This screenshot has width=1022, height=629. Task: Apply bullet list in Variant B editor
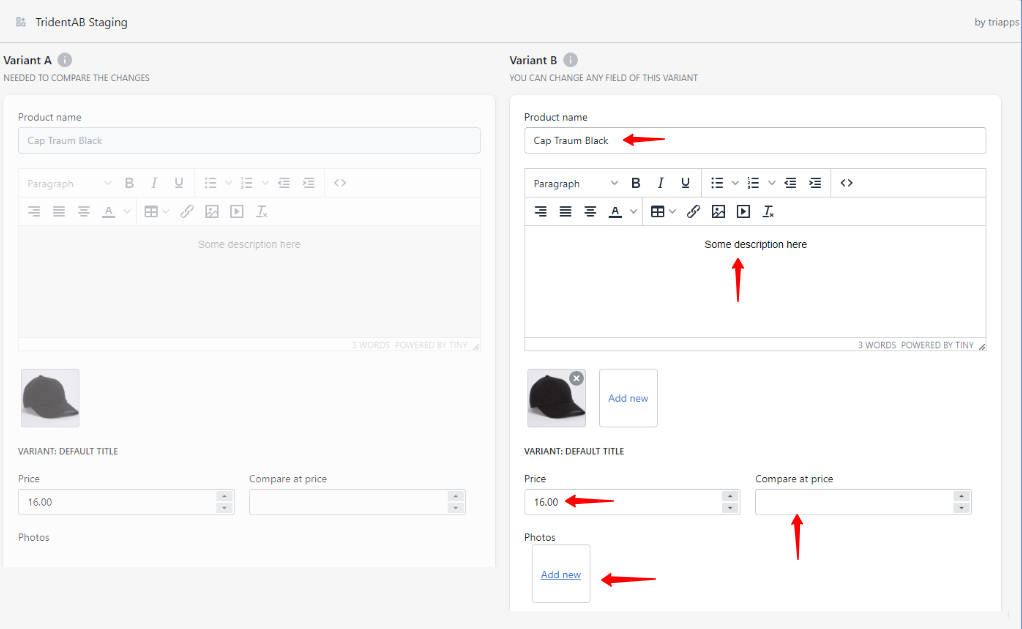click(717, 183)
